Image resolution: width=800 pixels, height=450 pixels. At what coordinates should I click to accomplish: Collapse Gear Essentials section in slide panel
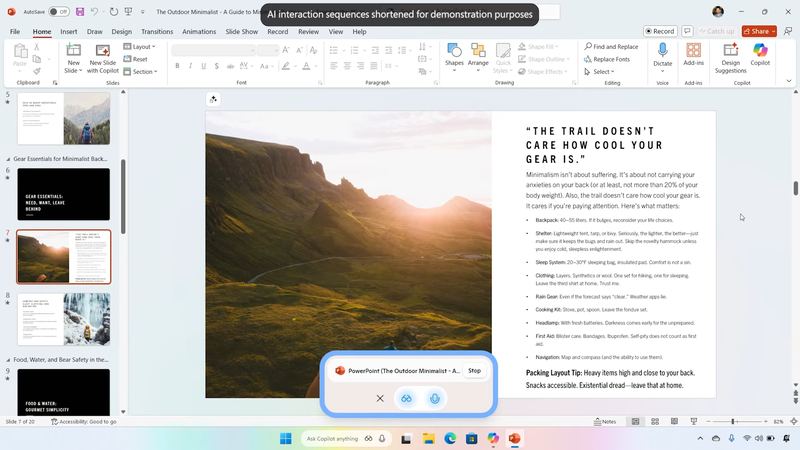pos(8,159)
